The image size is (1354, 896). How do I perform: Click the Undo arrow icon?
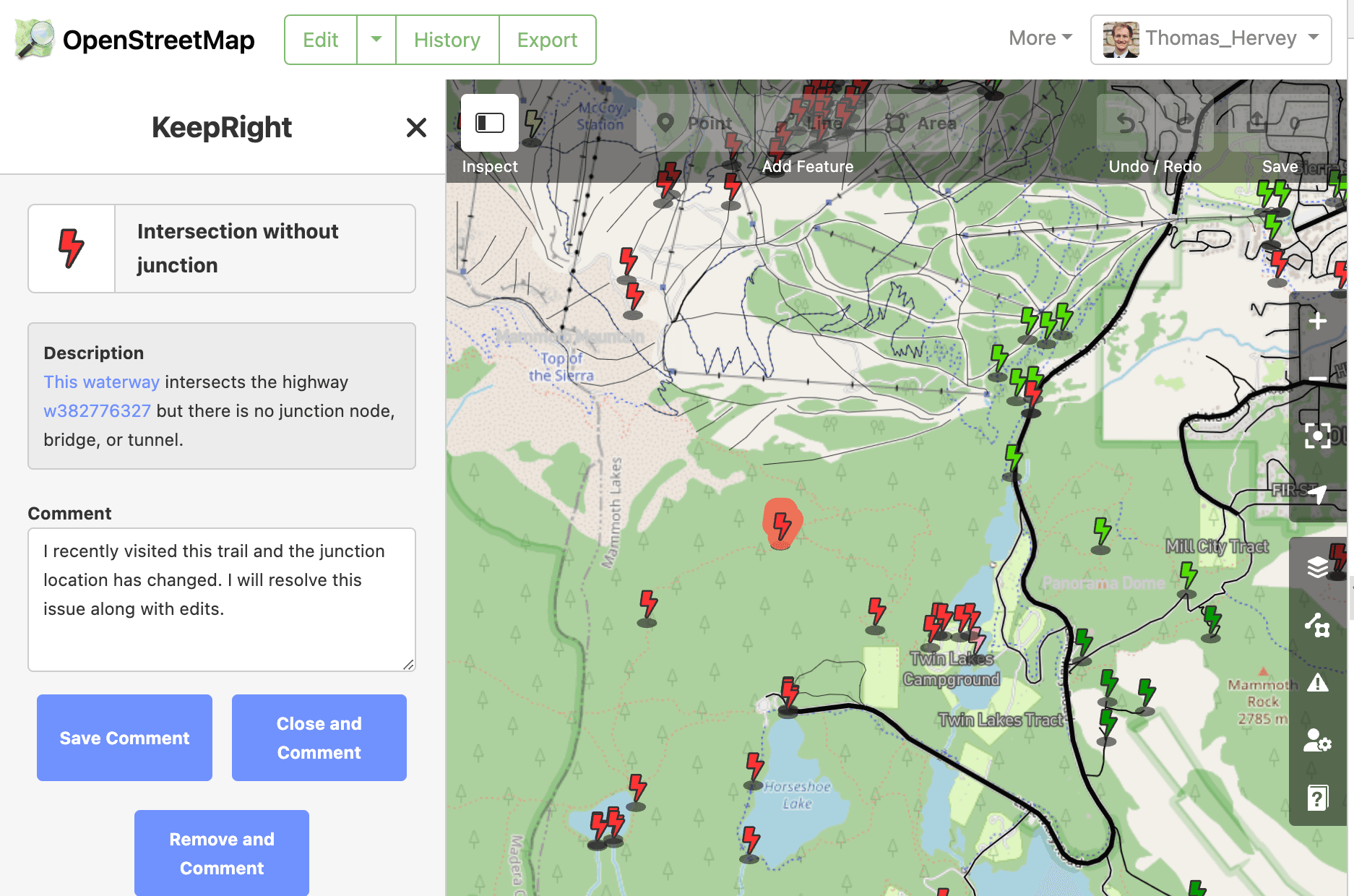[x=1125, y=123]
